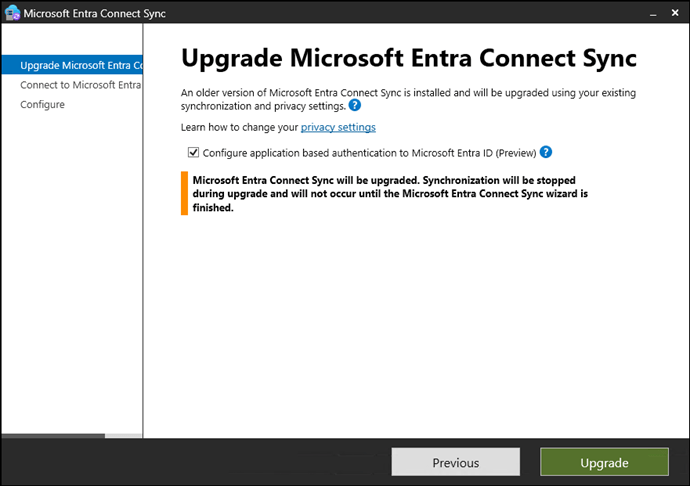
Task: Open help icon beside synchronization and privacy settings
Action: (x=355, y=105)
